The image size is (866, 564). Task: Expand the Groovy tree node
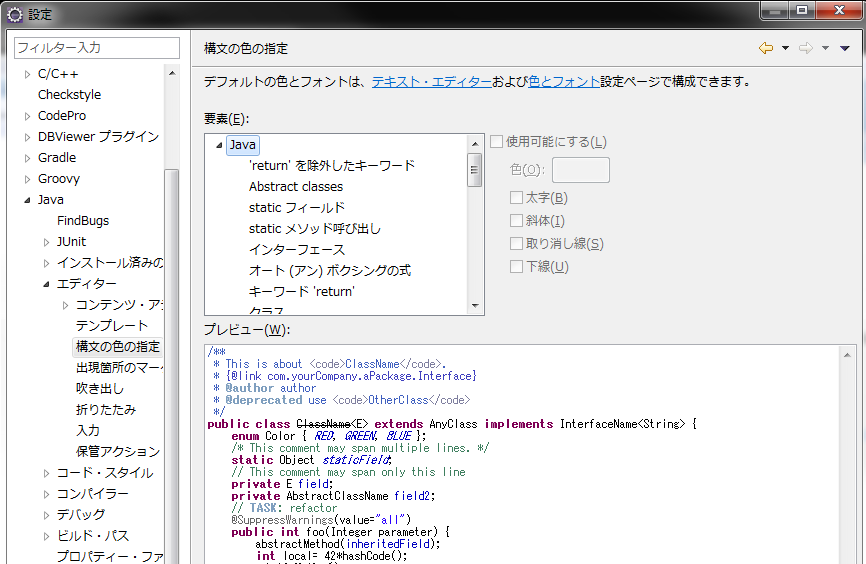(27, 179)
